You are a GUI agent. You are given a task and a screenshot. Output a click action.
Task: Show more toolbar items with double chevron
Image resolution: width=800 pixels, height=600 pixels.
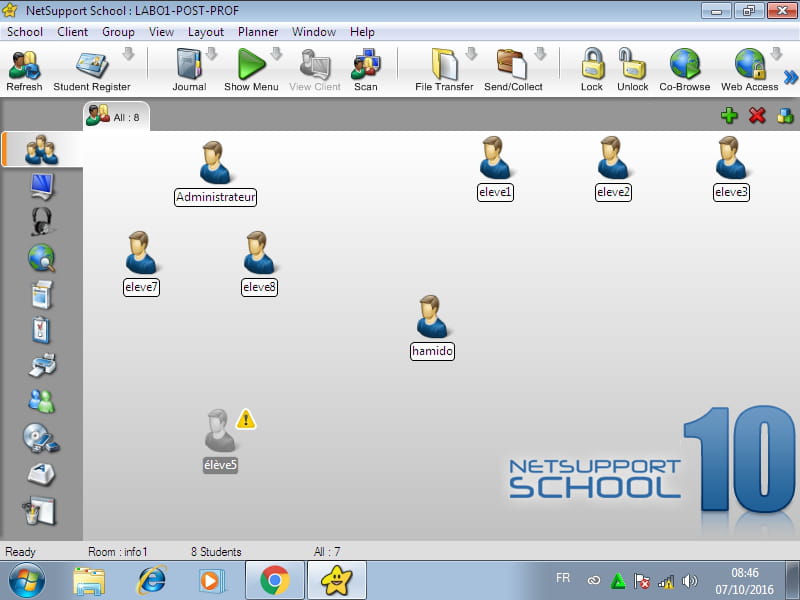pos(791,78)
